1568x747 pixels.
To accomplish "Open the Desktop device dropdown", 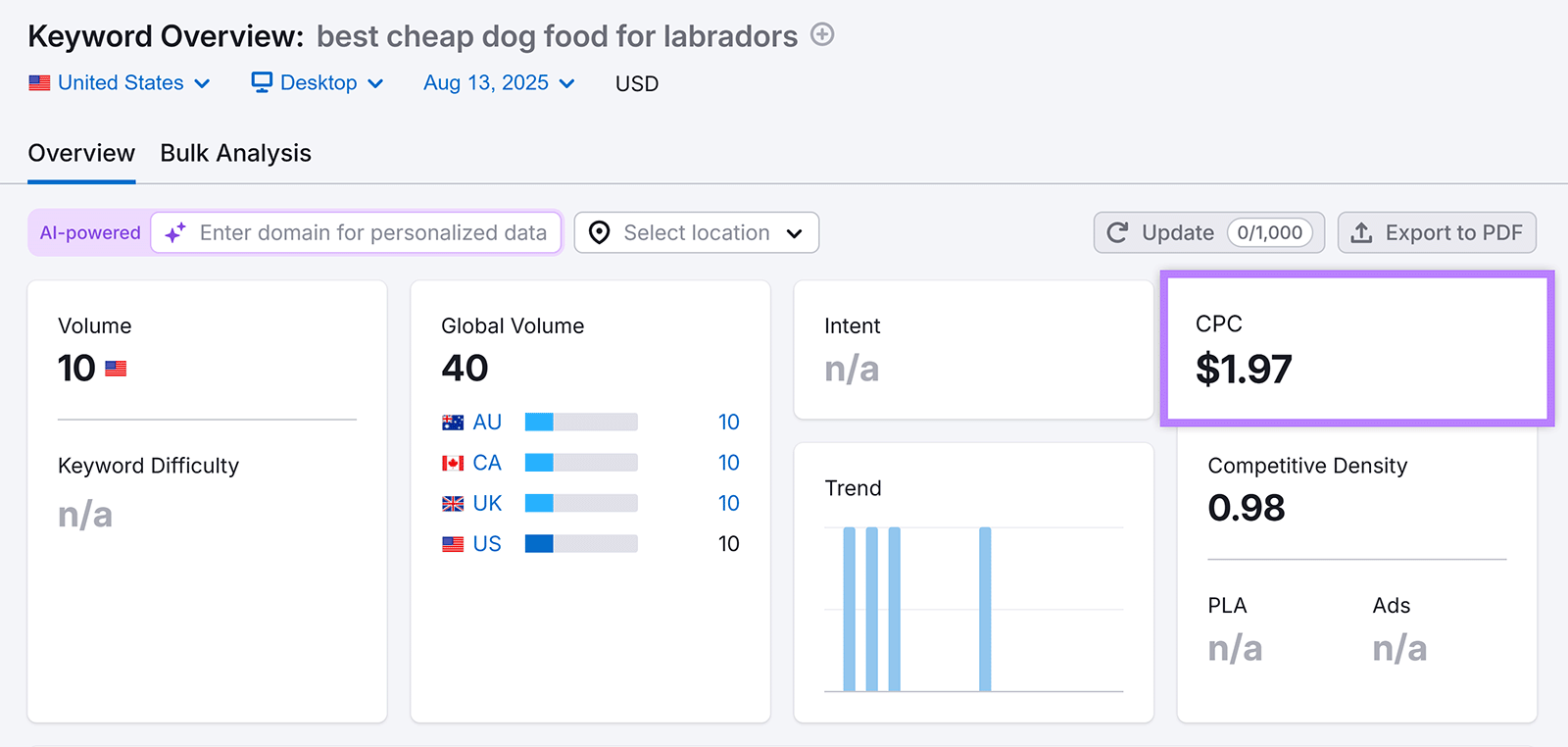I will pos(316,82).
